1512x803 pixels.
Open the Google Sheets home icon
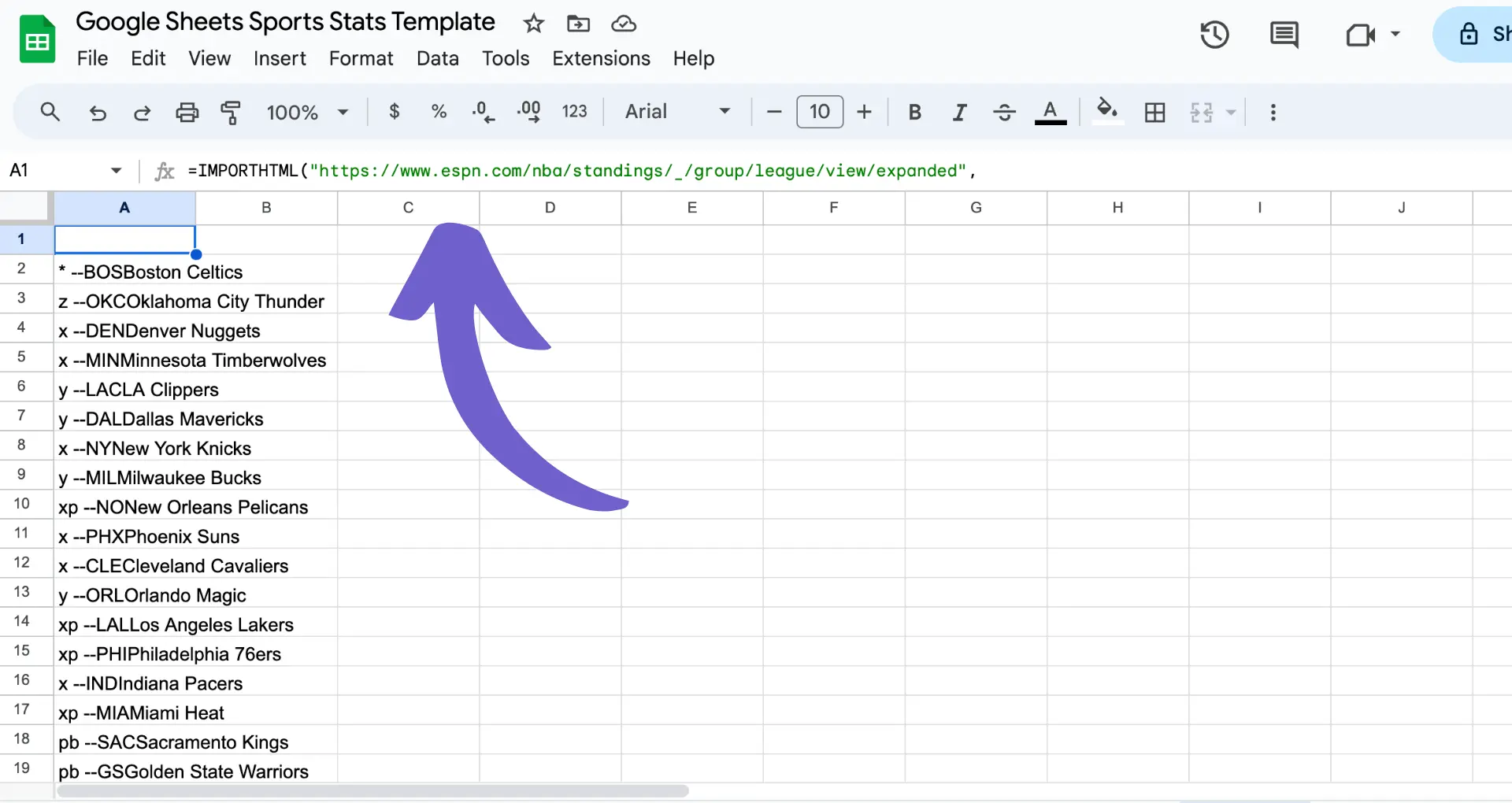(37, 39)
